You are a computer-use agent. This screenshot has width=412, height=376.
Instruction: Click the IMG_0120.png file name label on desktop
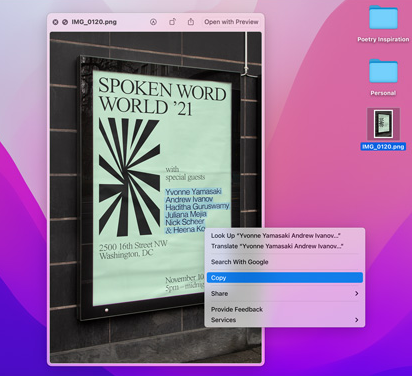383,147
